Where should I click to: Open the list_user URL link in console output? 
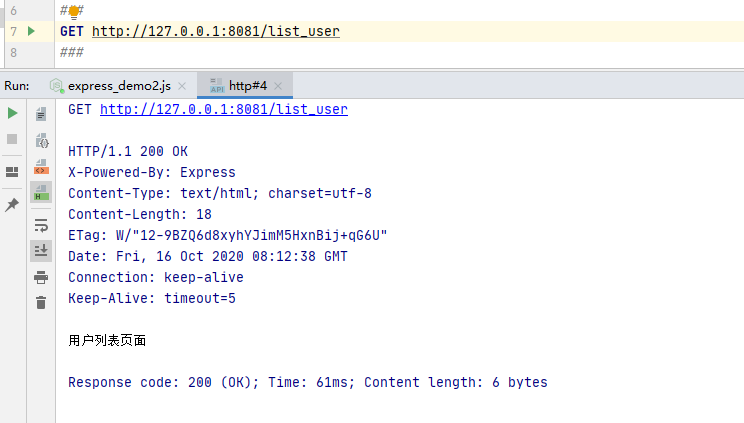point(223,109)
